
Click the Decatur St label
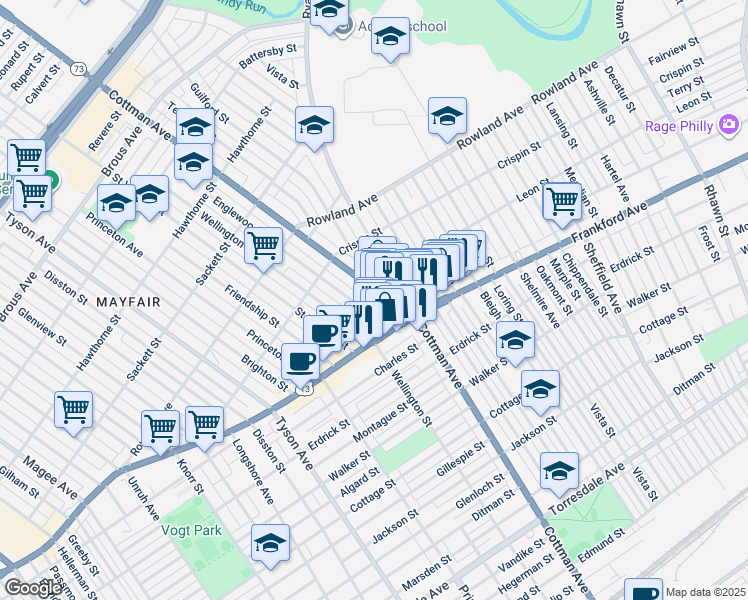click(620, 89)
